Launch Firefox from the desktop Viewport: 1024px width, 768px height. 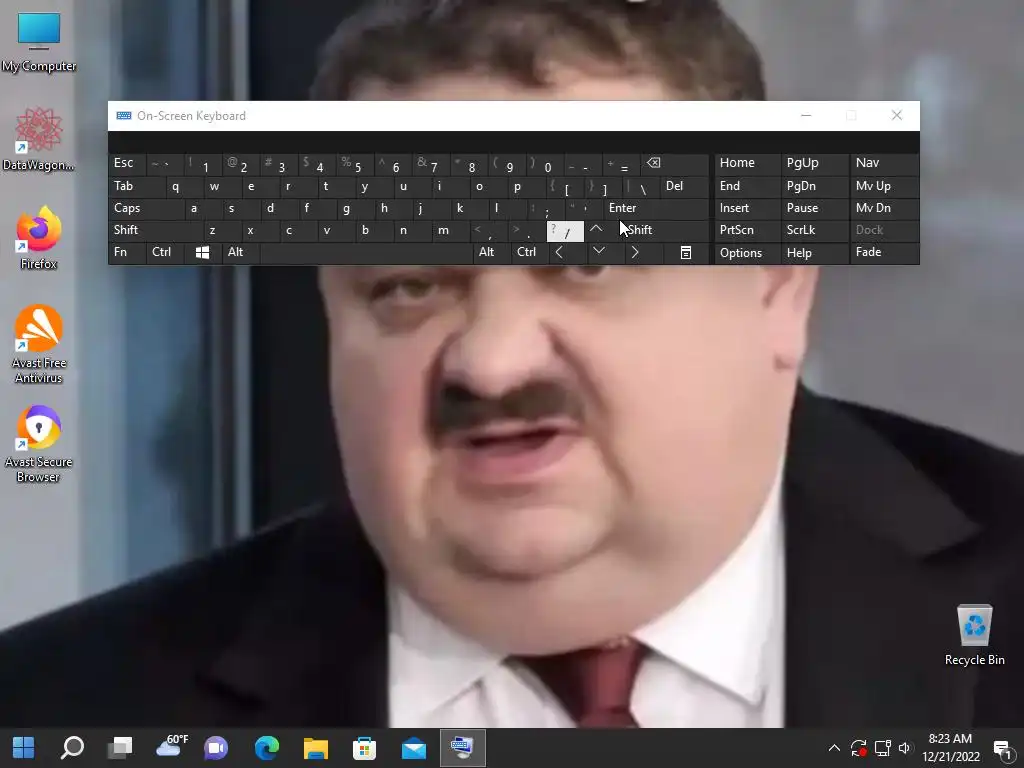coord(39,238)
